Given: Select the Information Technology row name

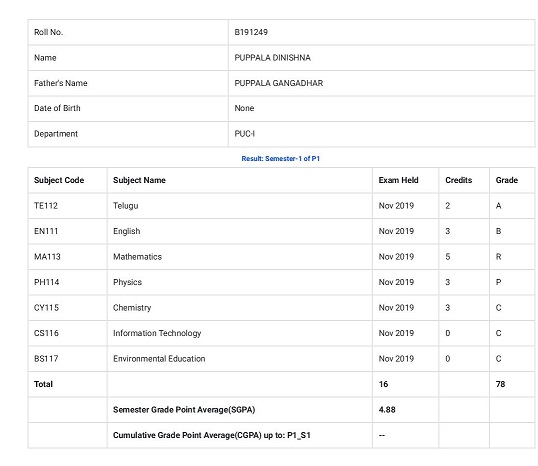Looking at the screenshot, I should click(x=157, y=333).
